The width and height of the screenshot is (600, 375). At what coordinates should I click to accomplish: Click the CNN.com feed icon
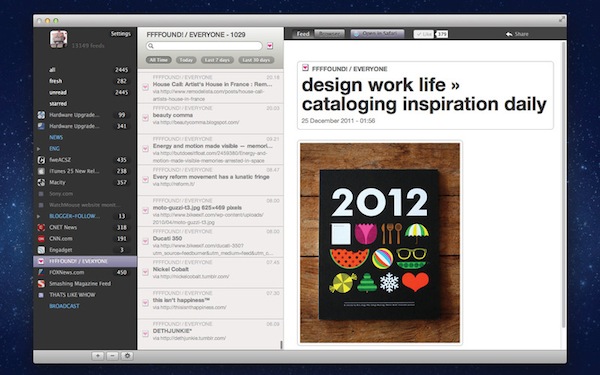tap(41, 239)
